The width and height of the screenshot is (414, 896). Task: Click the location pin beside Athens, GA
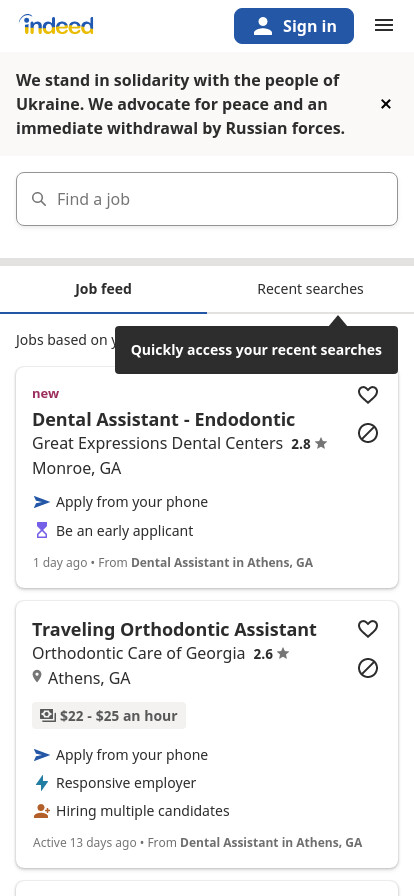(37, 677)
